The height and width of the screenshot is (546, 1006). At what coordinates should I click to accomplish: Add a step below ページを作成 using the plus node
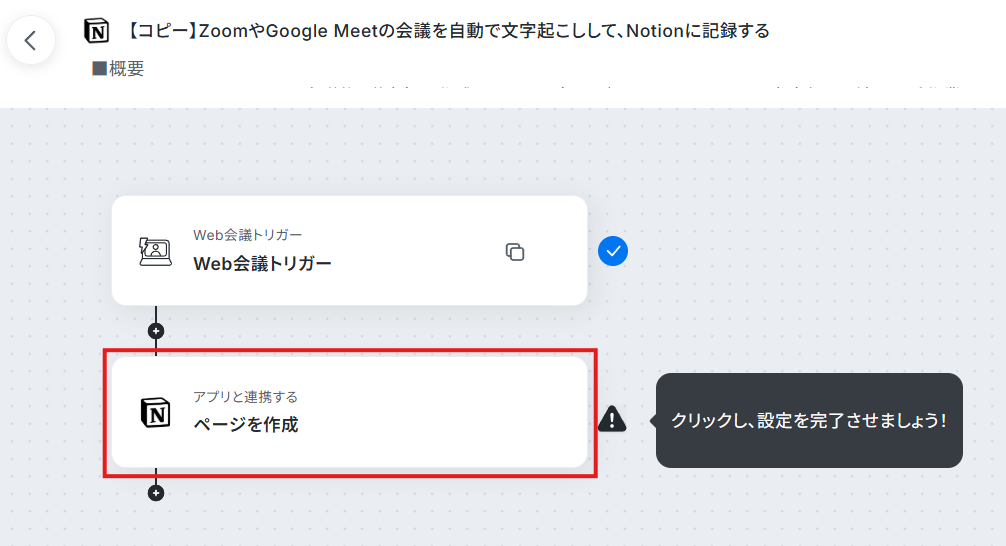click(156, 493)
